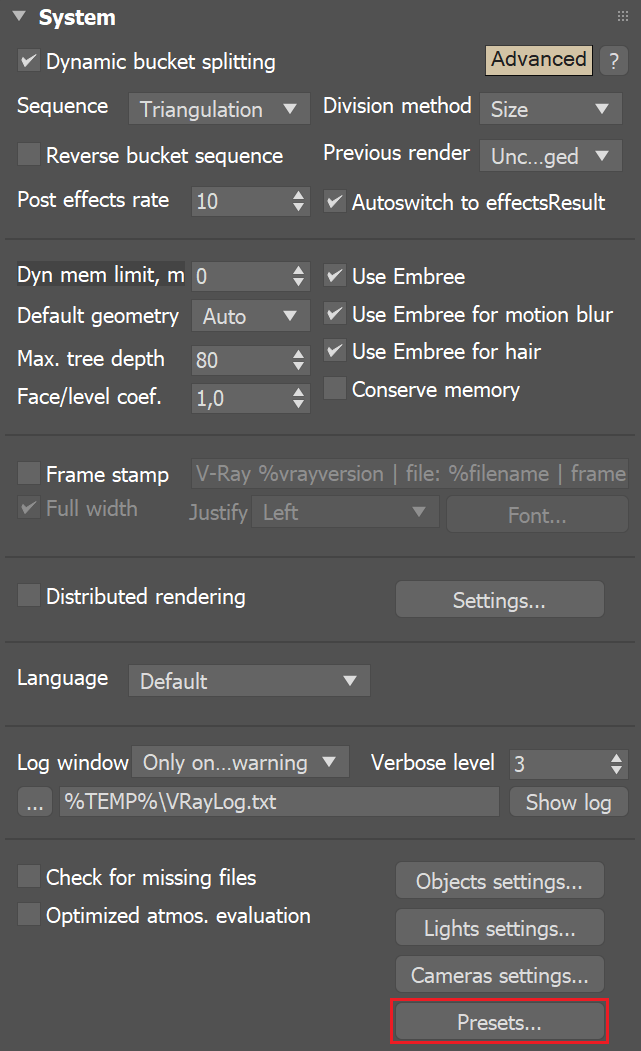Collapse the System rollout triangle
Screen dimensions: 641x1051
19,18
